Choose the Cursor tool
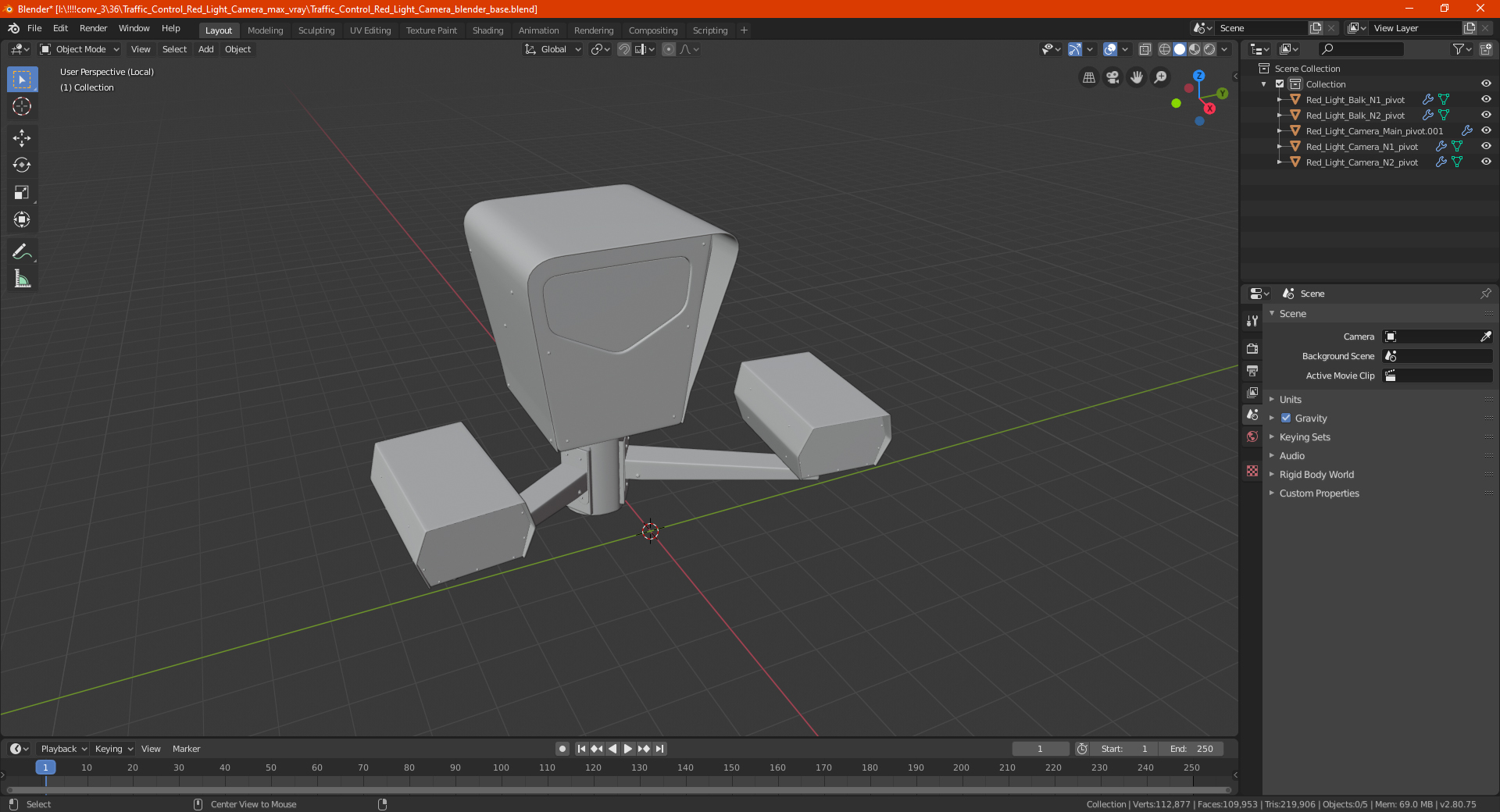This screenshot has height=812, width=1500. 22,106
